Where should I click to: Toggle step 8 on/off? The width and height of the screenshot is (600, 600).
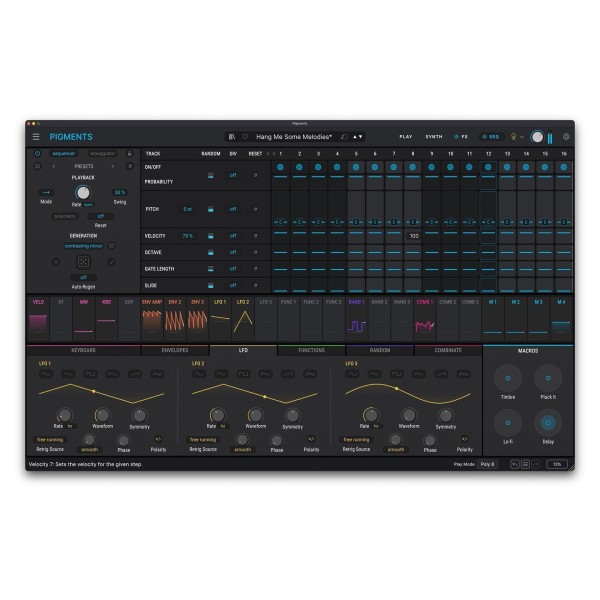[x=412, y=167]
